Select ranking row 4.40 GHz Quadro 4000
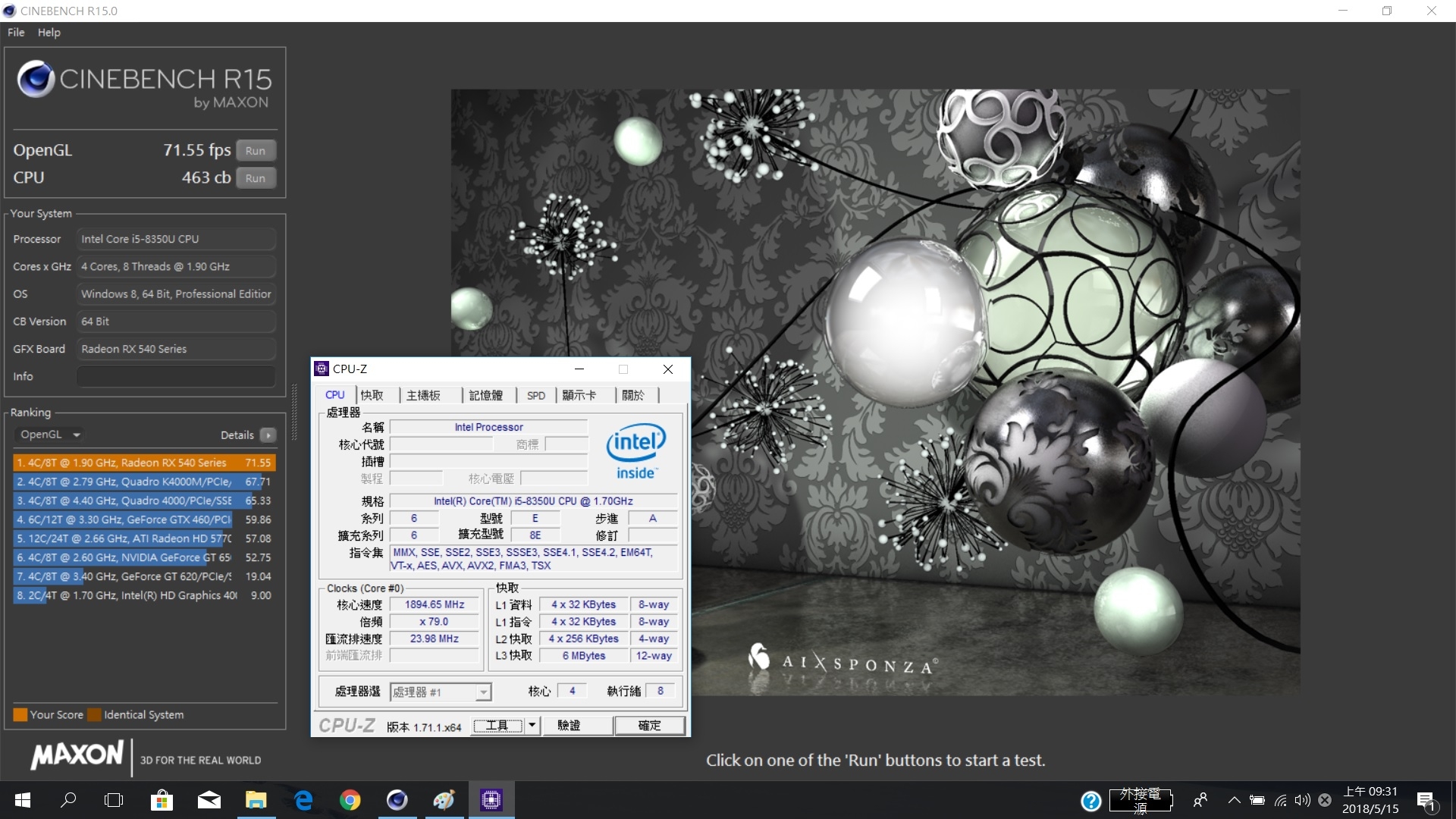Screen dimensions: 1456x819 [144, 500]
